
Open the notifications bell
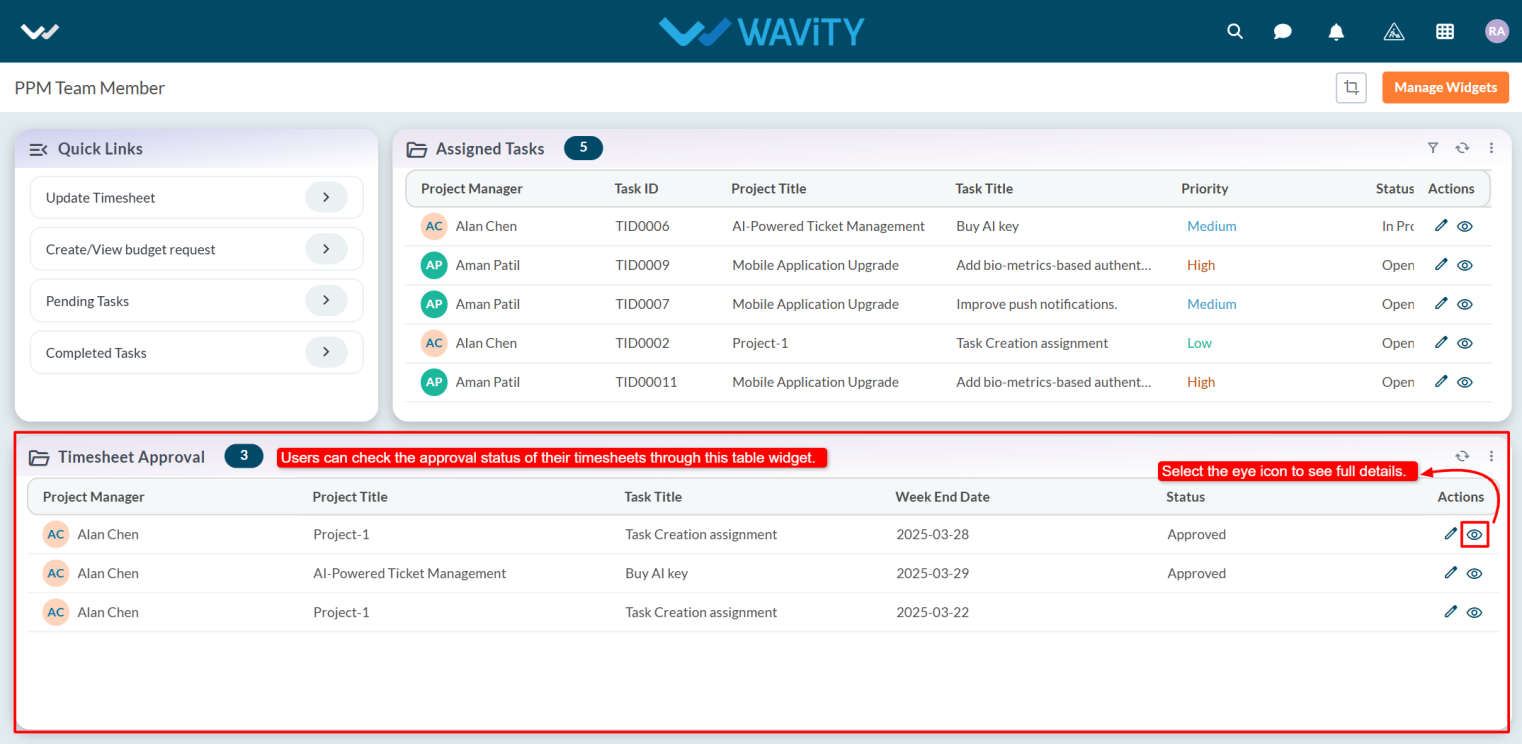tap(1336, 31)
